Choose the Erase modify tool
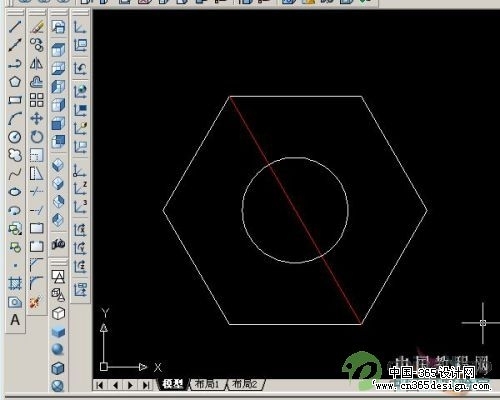Image resolution: width=500 pixels, height=400 pixels. click(x=37, y=27)
